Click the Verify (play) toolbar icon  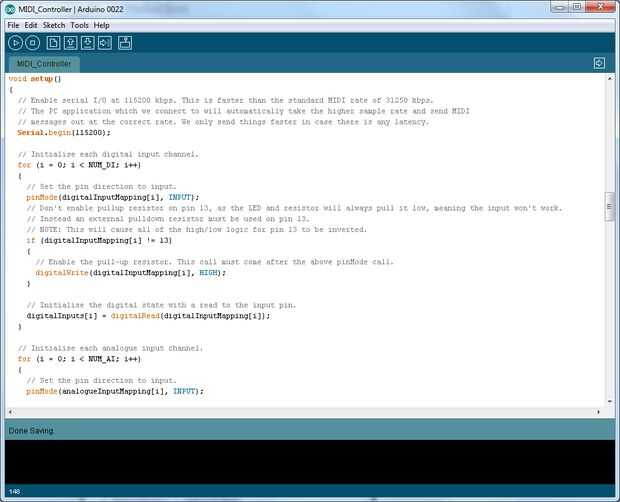(15, 43)
